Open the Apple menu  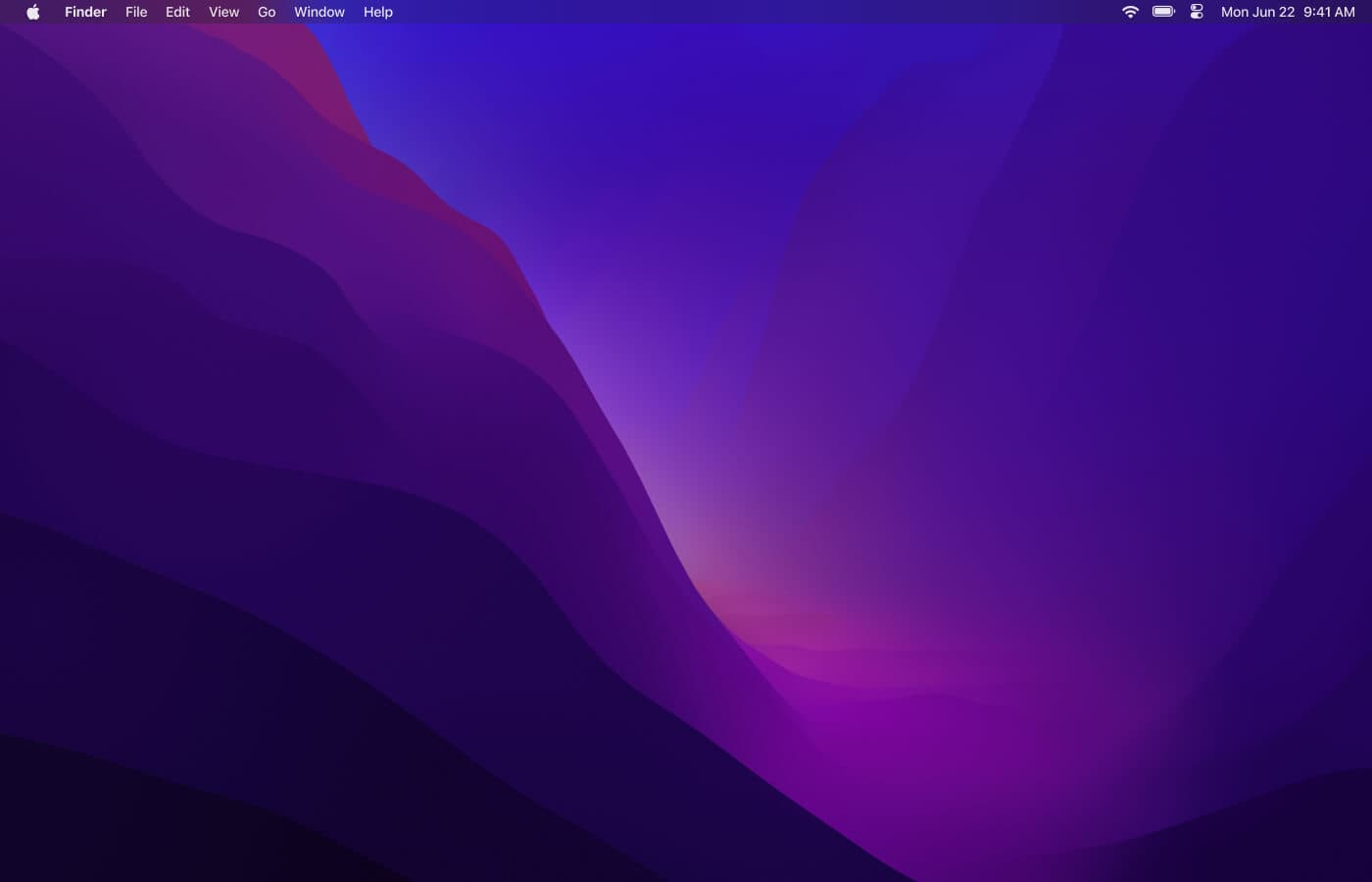(32, 12)
